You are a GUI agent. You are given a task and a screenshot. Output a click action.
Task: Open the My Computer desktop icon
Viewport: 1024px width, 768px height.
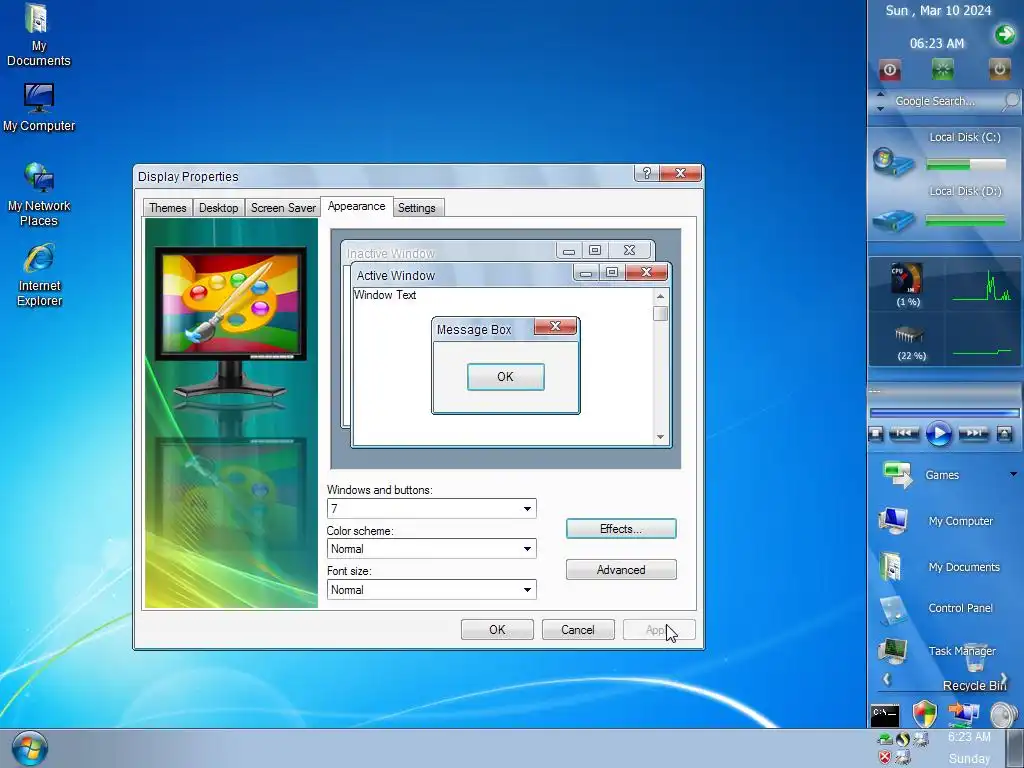pos(39,108)
